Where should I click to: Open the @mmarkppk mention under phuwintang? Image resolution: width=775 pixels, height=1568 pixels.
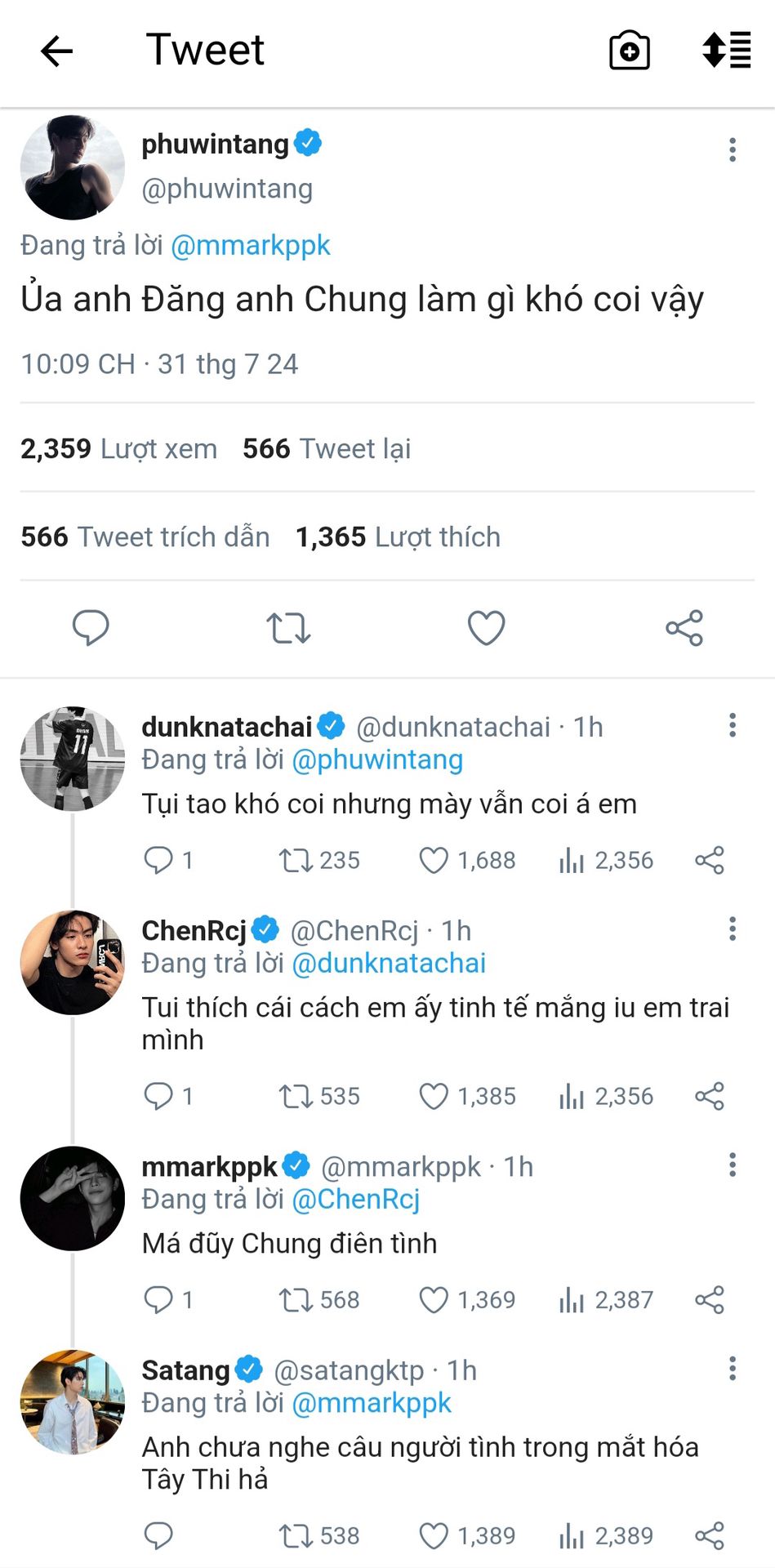tap(250, 245)
